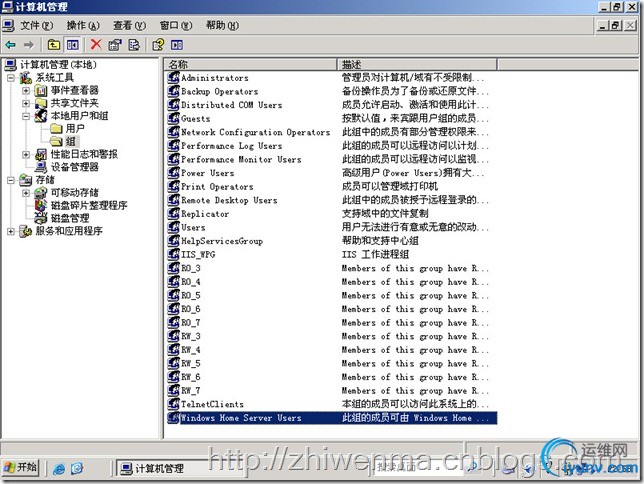The height and width of the screenshot is (484, 644).
Task: Collapse the 存储 tree node
Action: click(11, 180)
